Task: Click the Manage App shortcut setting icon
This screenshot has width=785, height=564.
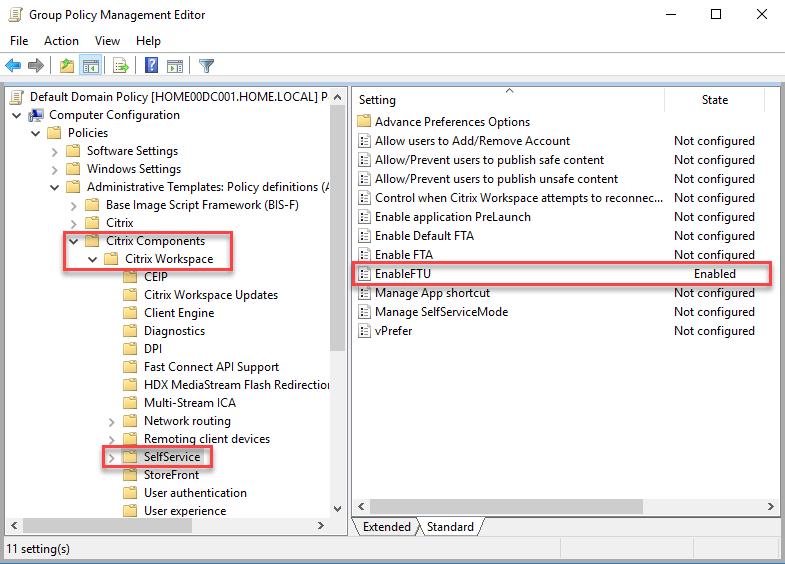Action: coord(364,293)
